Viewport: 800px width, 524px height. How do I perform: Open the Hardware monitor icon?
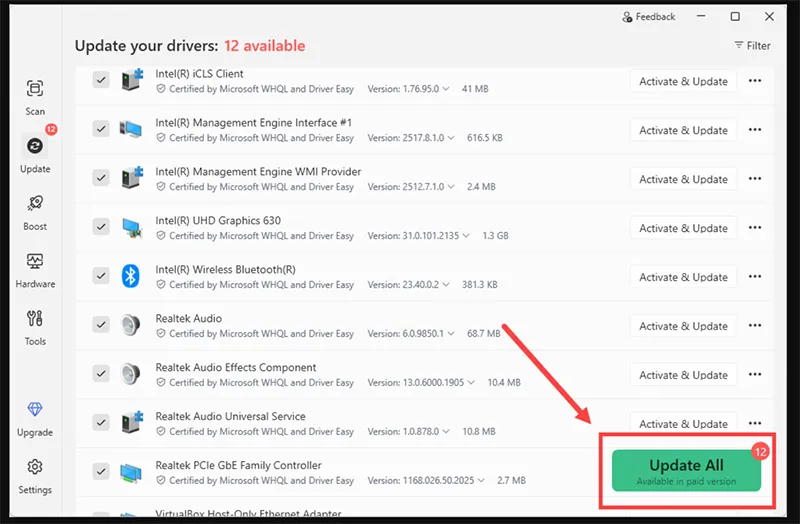pos(35,267)
